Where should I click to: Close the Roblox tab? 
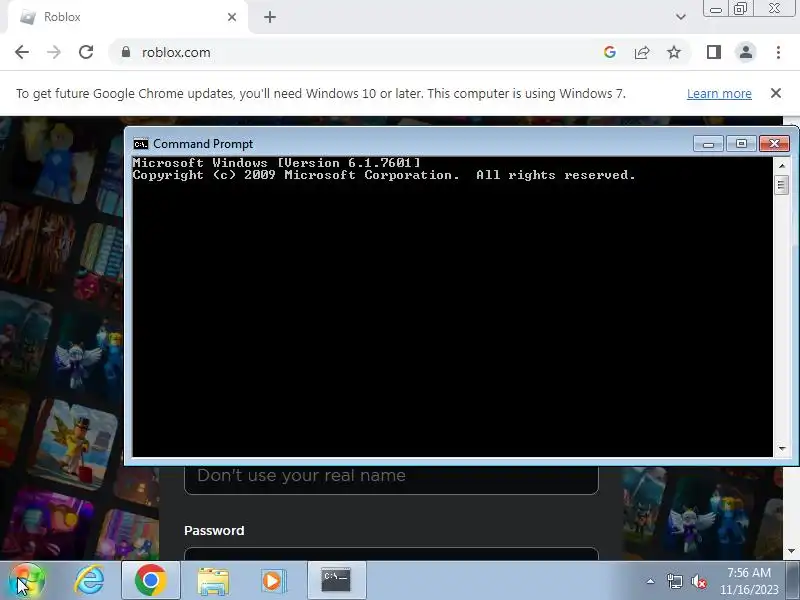[232, 17]
